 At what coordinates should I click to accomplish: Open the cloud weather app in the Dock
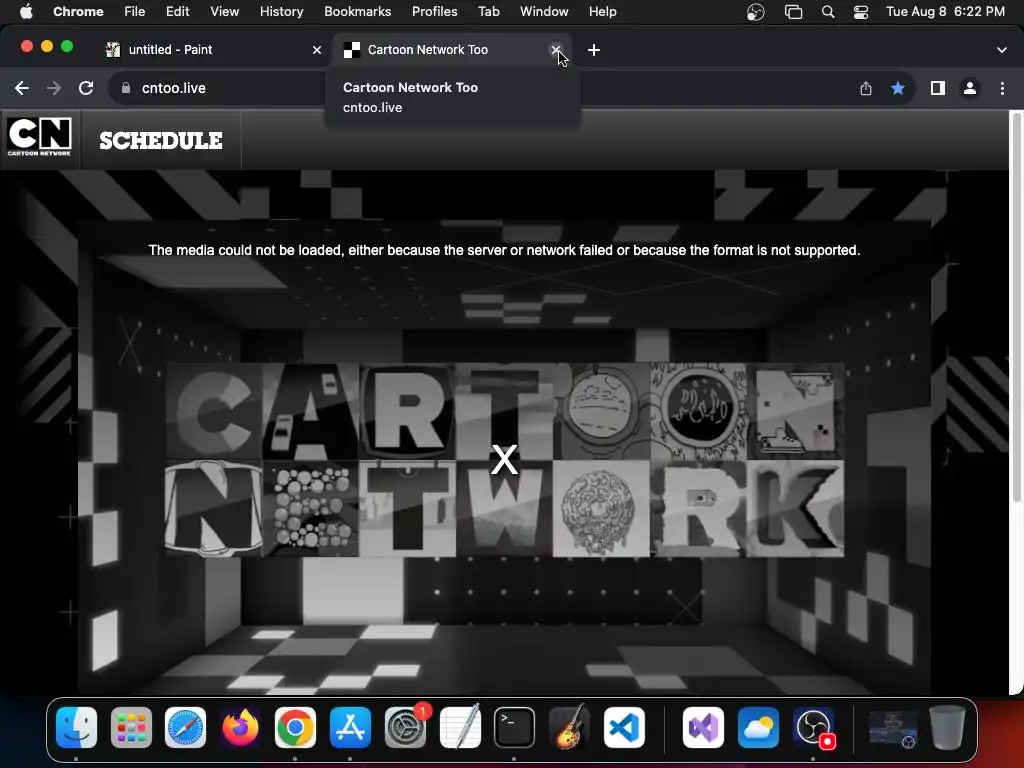(758, 728)
